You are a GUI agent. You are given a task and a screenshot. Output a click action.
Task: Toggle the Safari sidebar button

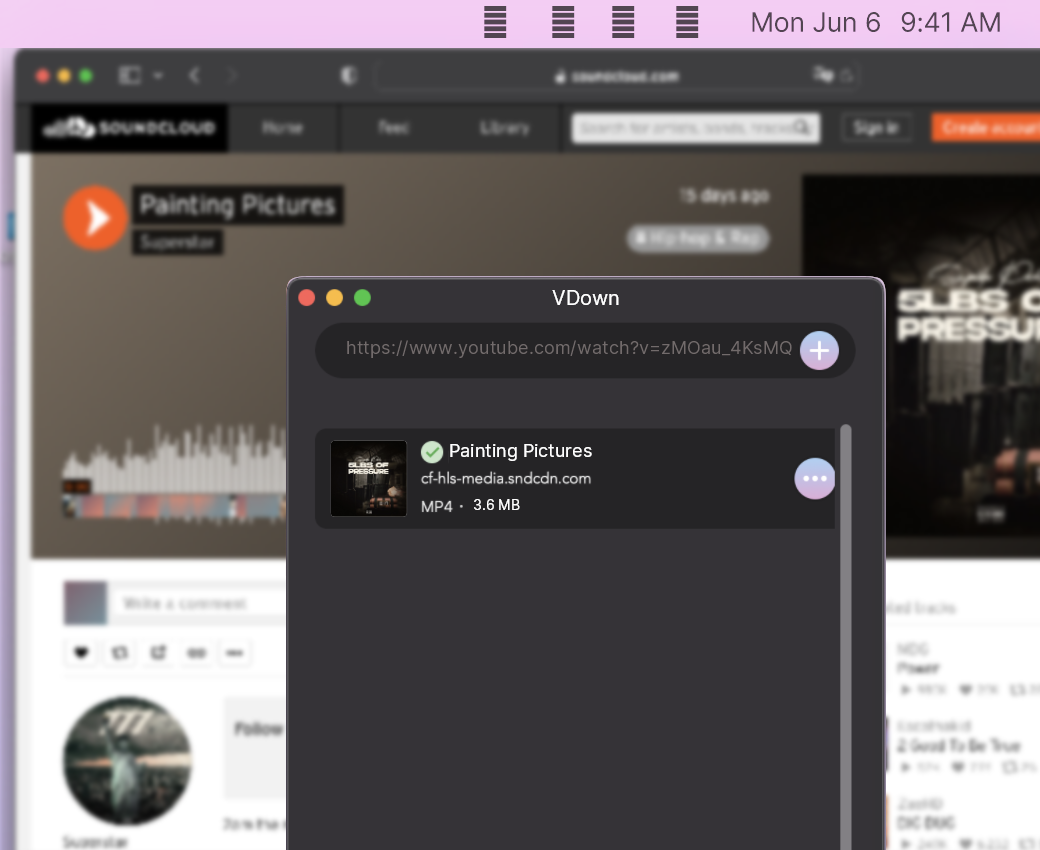pyautogui.click(x=129, y=76)
